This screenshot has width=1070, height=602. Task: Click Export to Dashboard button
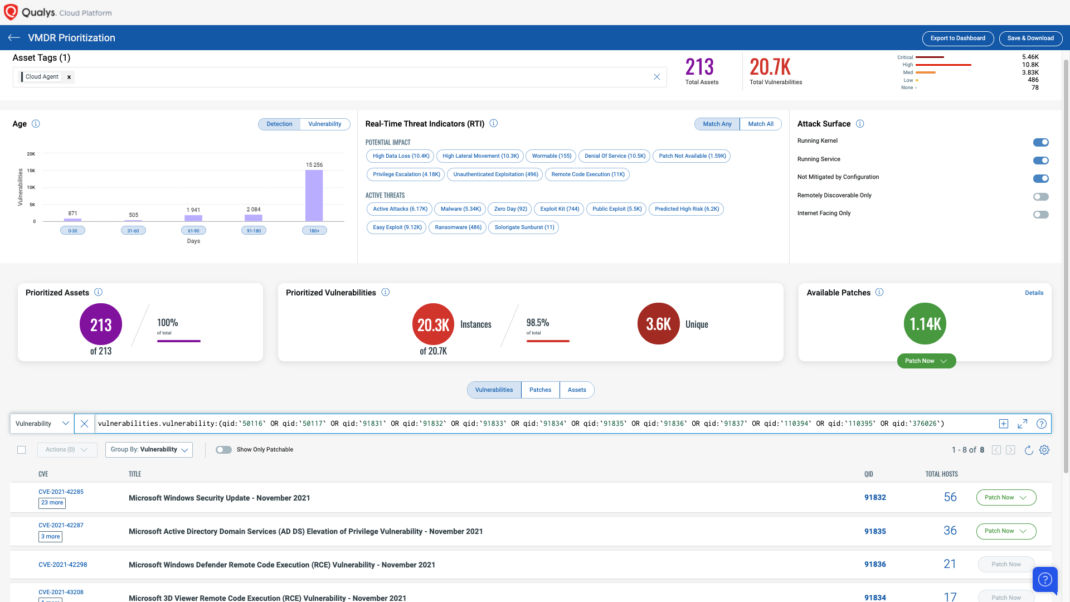point(957,38)
